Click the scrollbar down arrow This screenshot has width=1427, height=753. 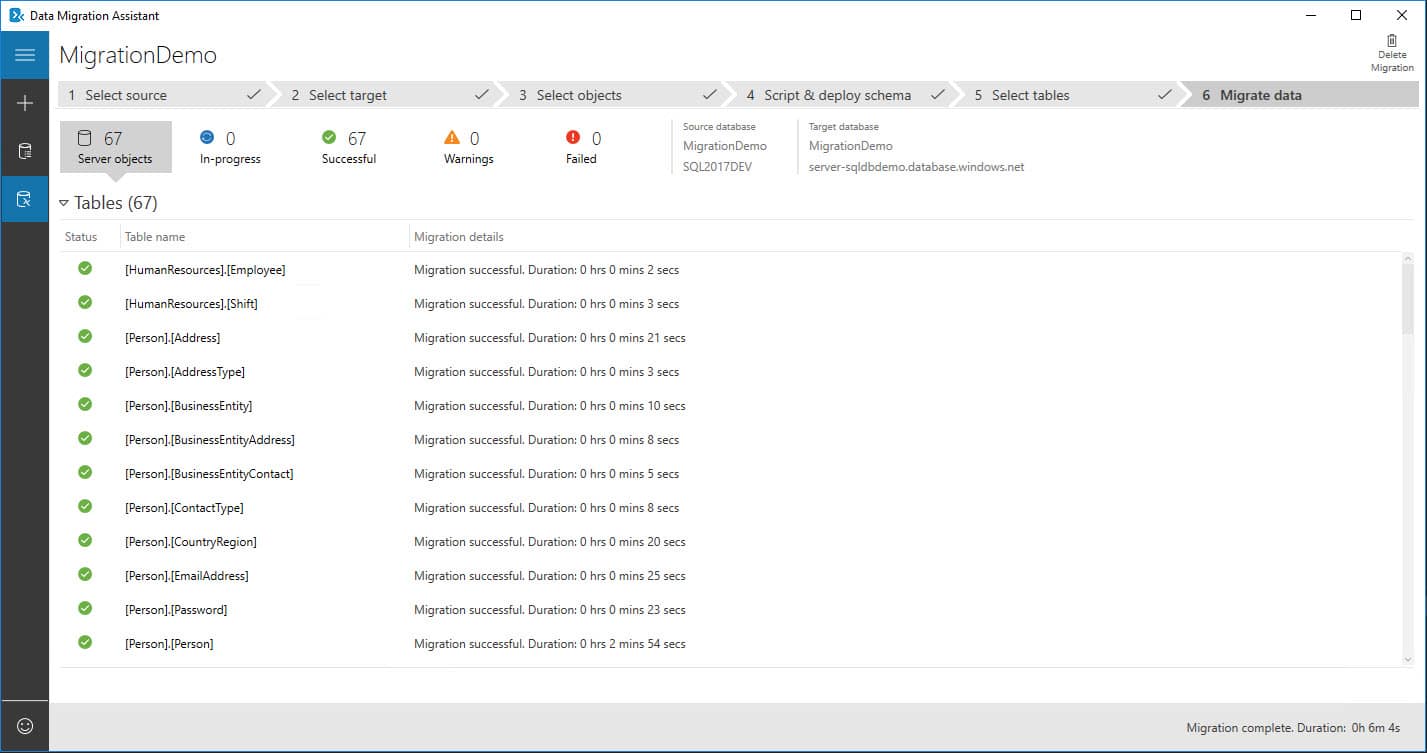(1408, 659)
